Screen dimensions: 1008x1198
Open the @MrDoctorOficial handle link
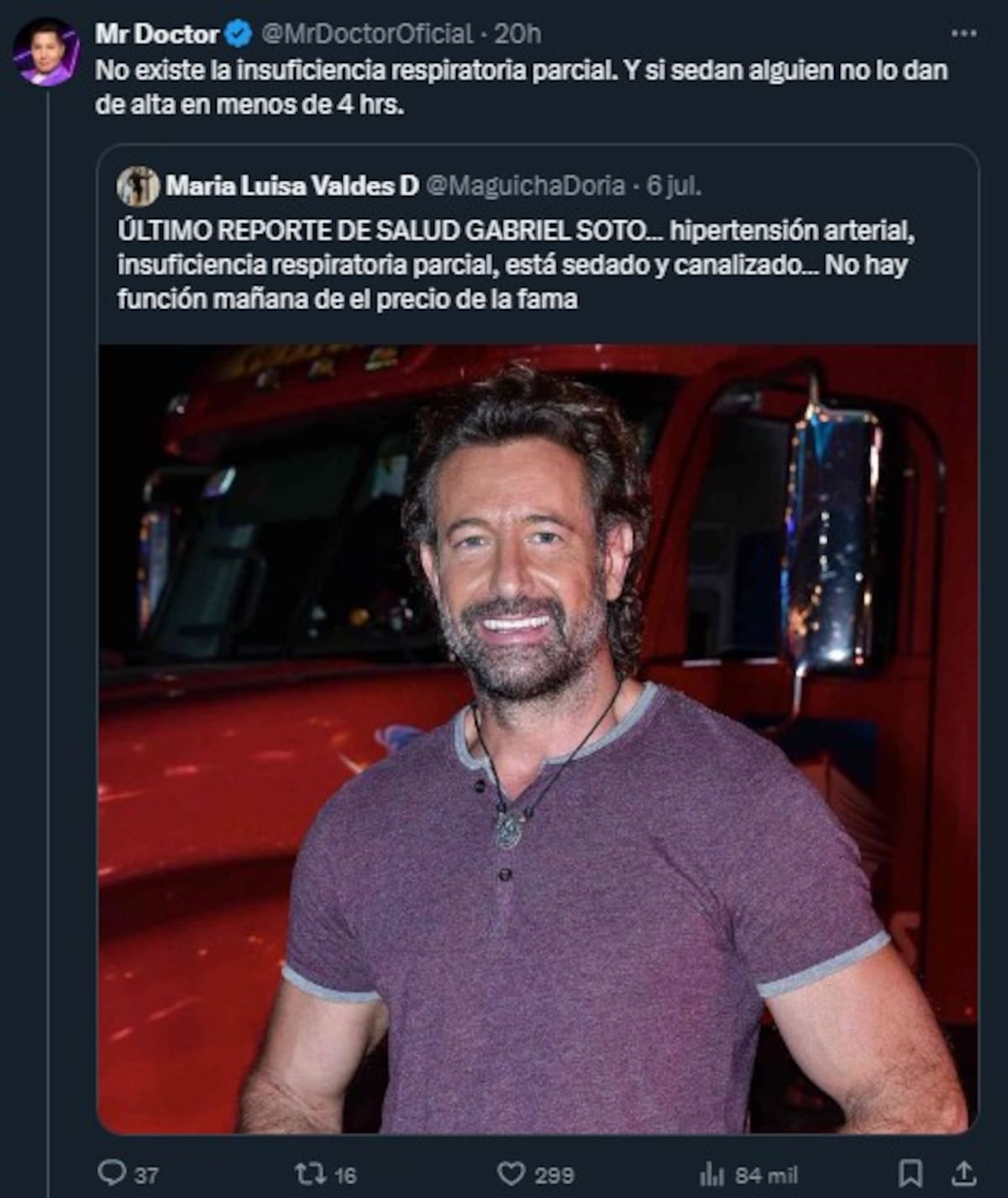tap(367, 34)
